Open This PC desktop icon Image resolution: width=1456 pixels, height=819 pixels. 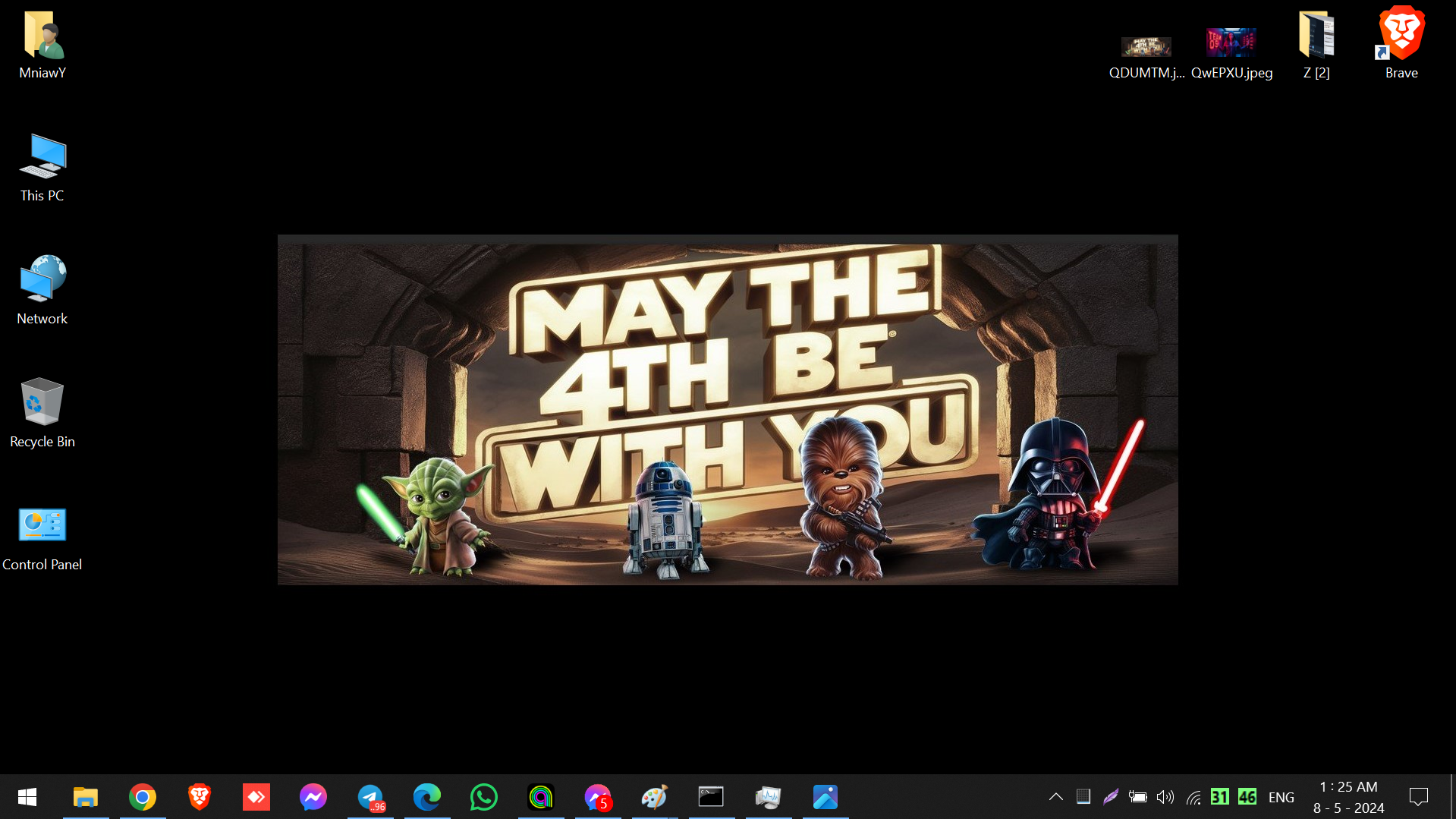(x=42, y=167)
